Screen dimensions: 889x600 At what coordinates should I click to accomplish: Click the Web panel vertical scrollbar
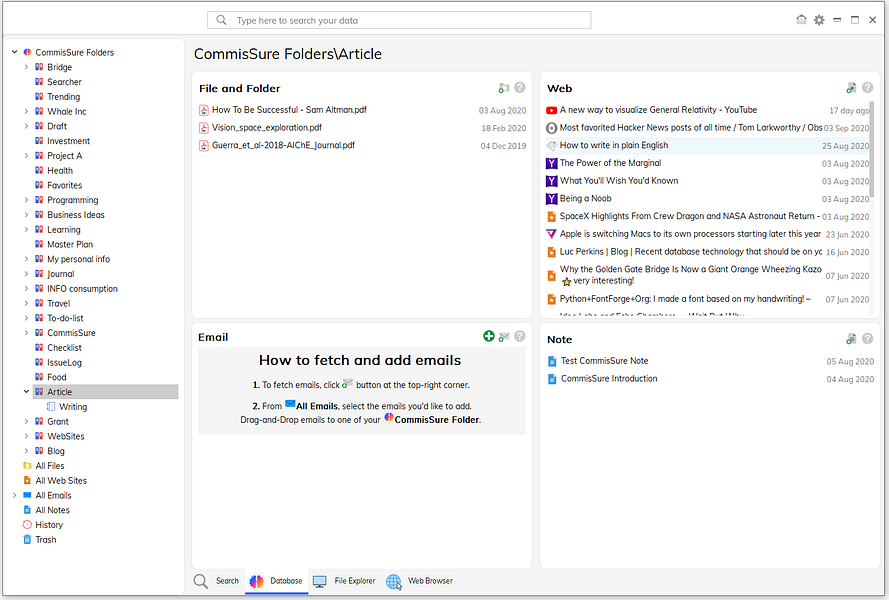click(x=871, y=150)
